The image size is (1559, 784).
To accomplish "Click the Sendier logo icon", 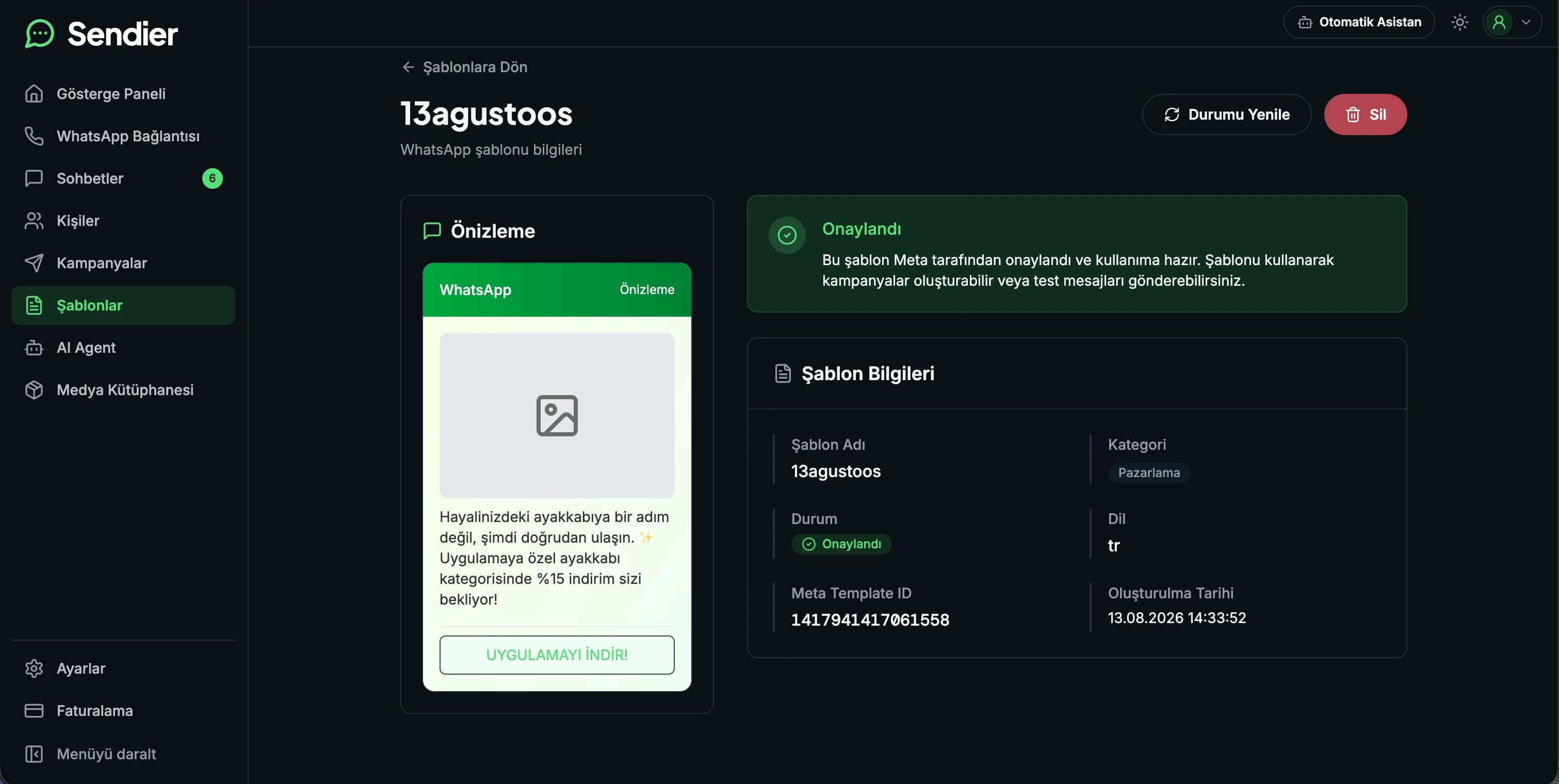I will click(39, 34).
